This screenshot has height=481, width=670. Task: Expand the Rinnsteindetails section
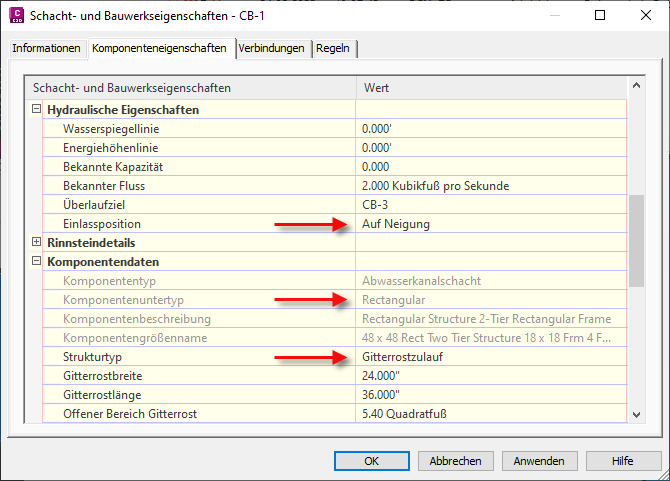(x=37, y=242)
